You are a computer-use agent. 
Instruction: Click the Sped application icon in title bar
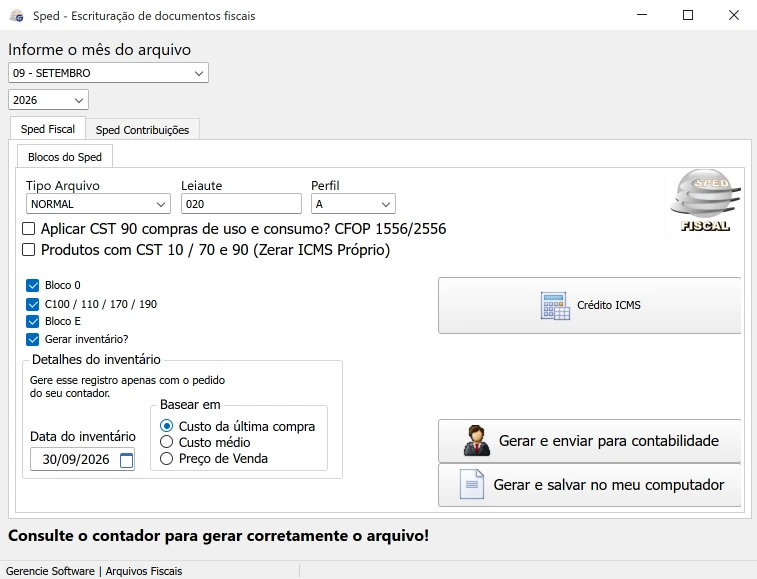pos(17,16)
